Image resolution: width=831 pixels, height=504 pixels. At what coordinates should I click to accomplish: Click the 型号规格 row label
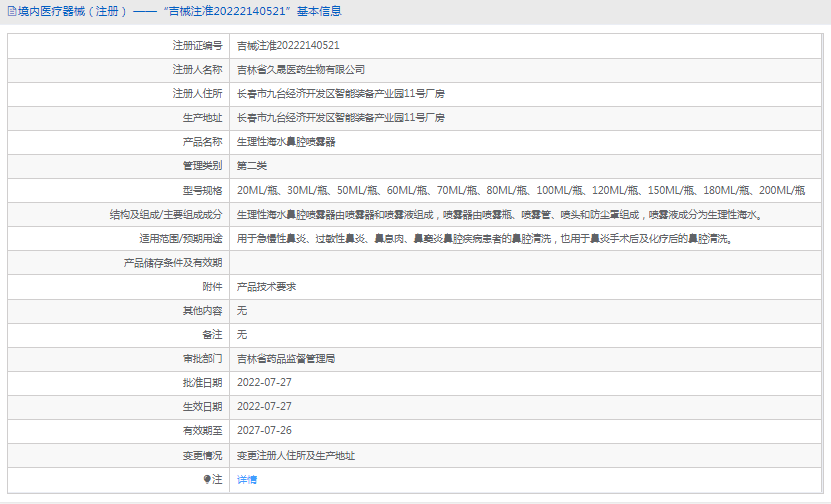pos(202,190)
